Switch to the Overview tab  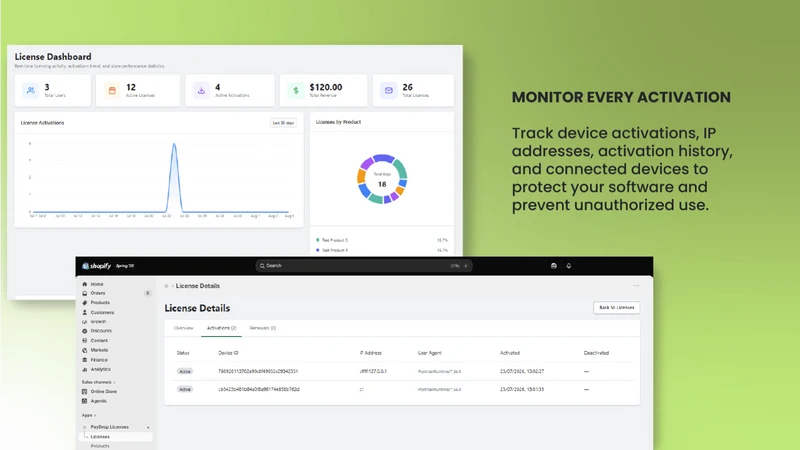183,328
